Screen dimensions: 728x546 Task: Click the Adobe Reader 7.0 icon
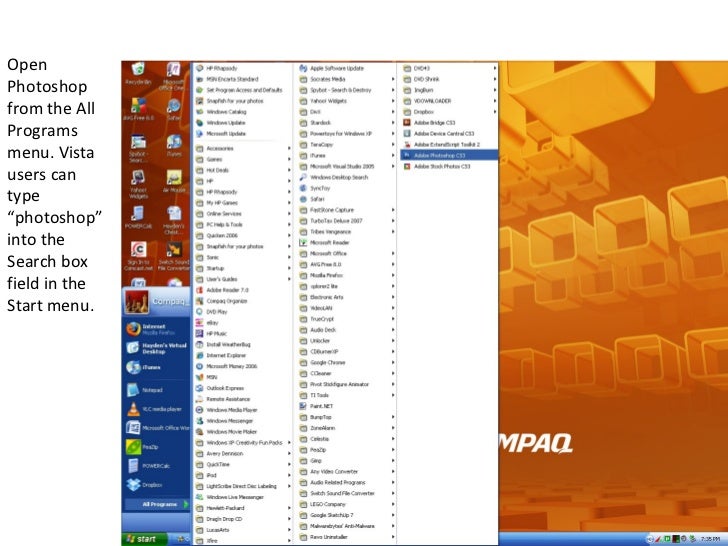tap(200, 290)
